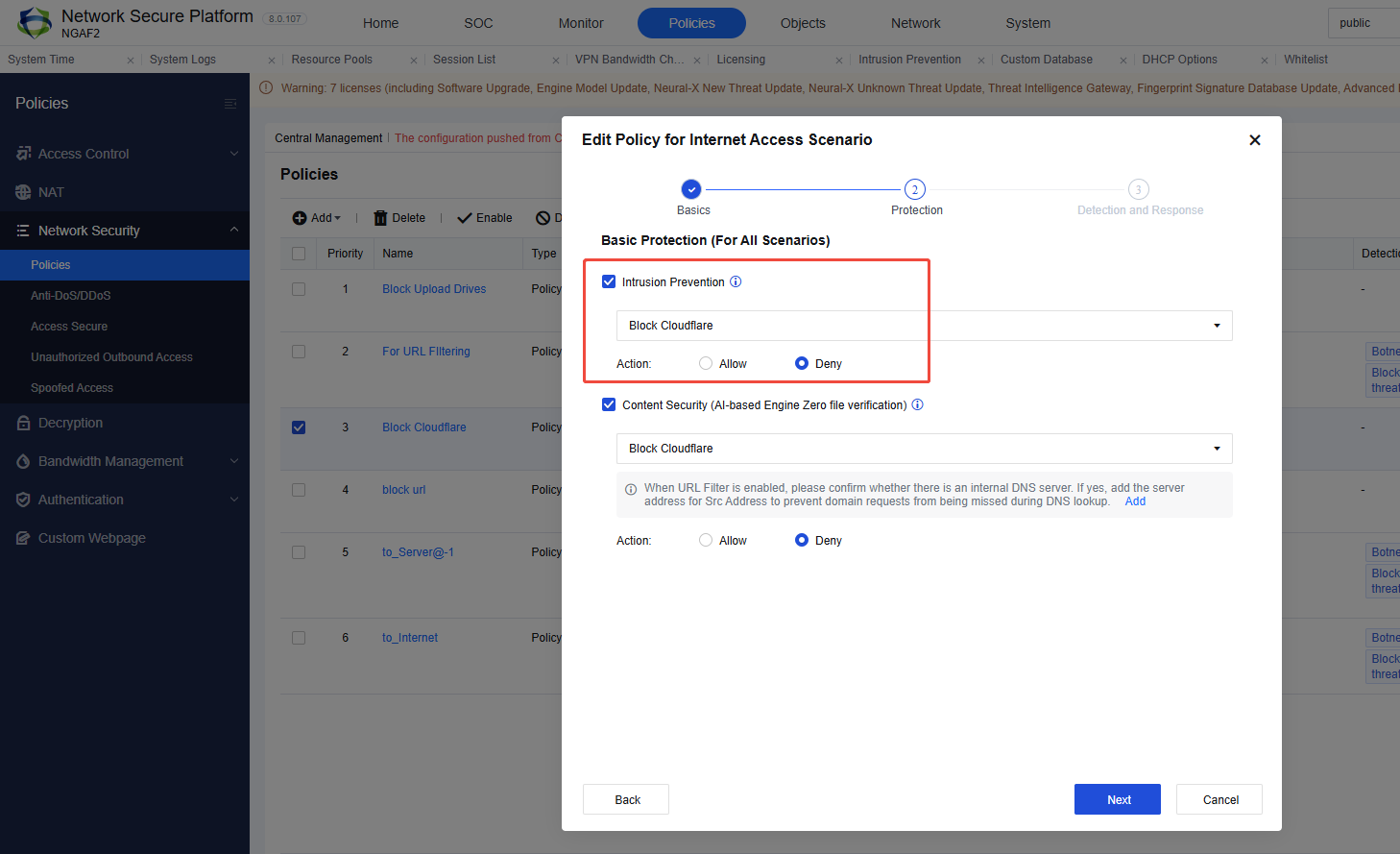
Task: Close the System Time tab
Action: click(131, 61)
